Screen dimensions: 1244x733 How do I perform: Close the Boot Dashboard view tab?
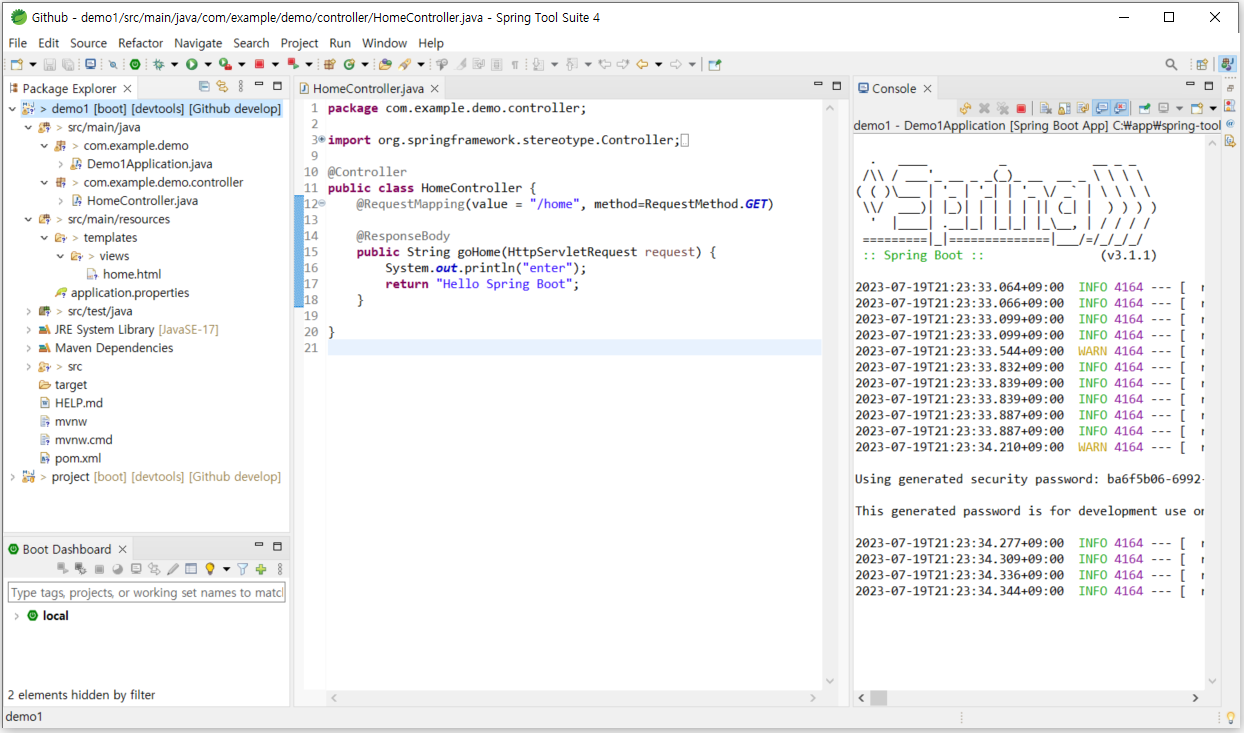point(123,549)
